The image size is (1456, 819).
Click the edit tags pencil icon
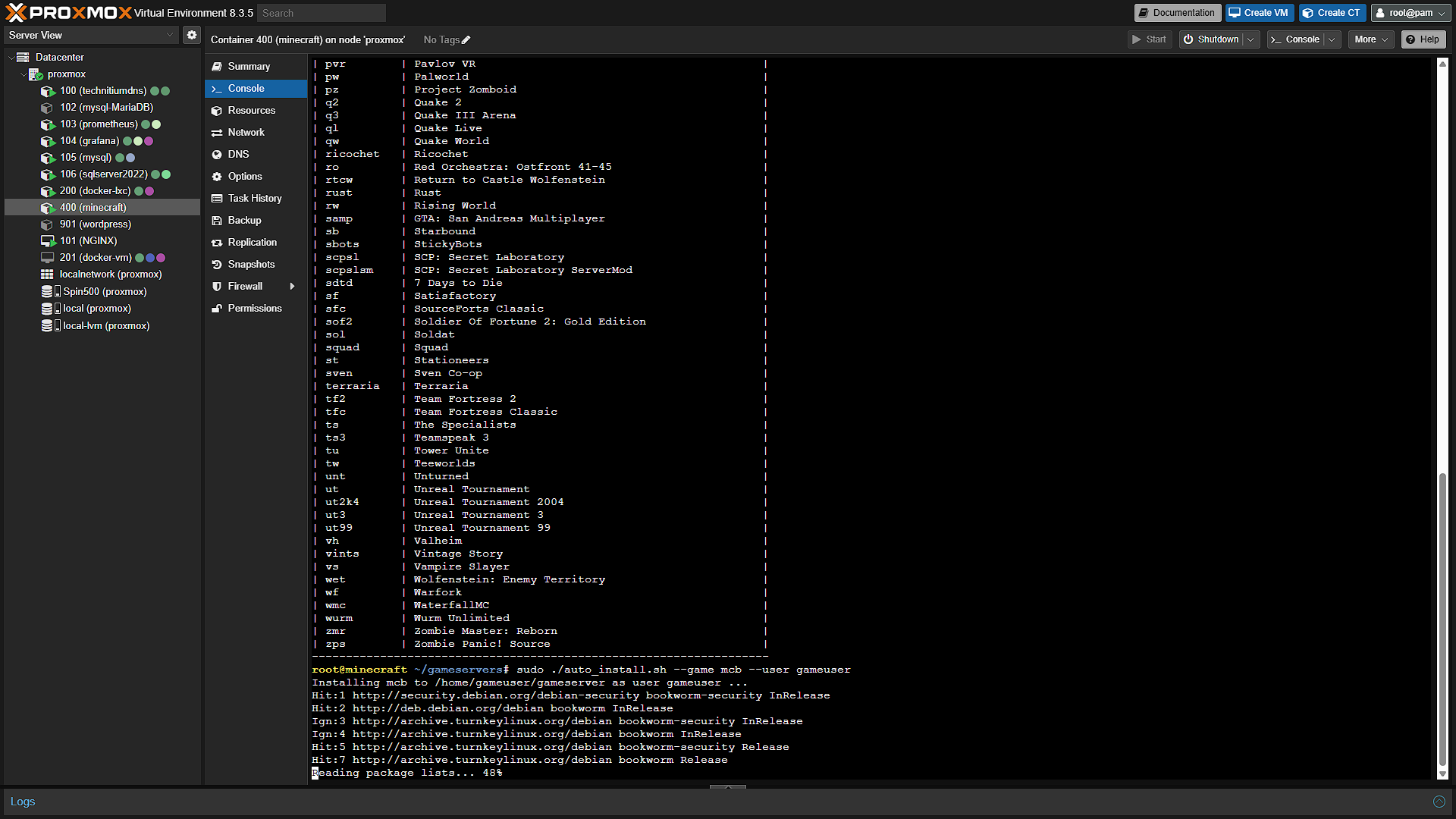(466, 40)
